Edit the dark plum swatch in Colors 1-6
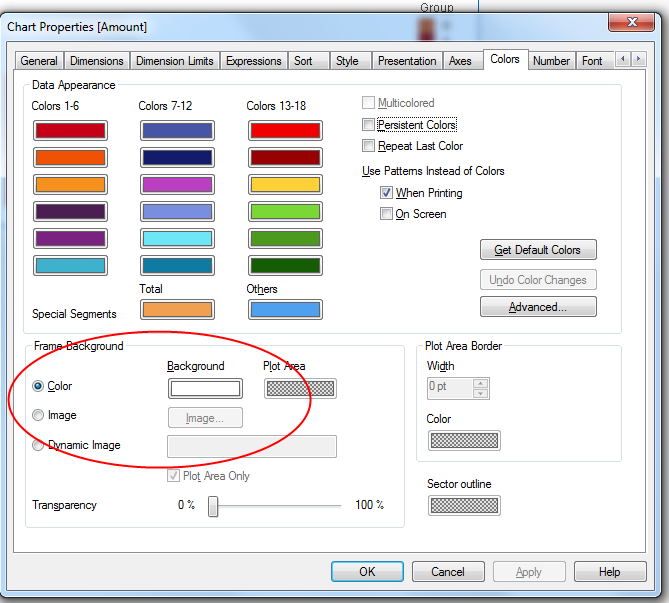Image resolution: width=669 pixels, height=603 pixels. click(x=70, y=212)
